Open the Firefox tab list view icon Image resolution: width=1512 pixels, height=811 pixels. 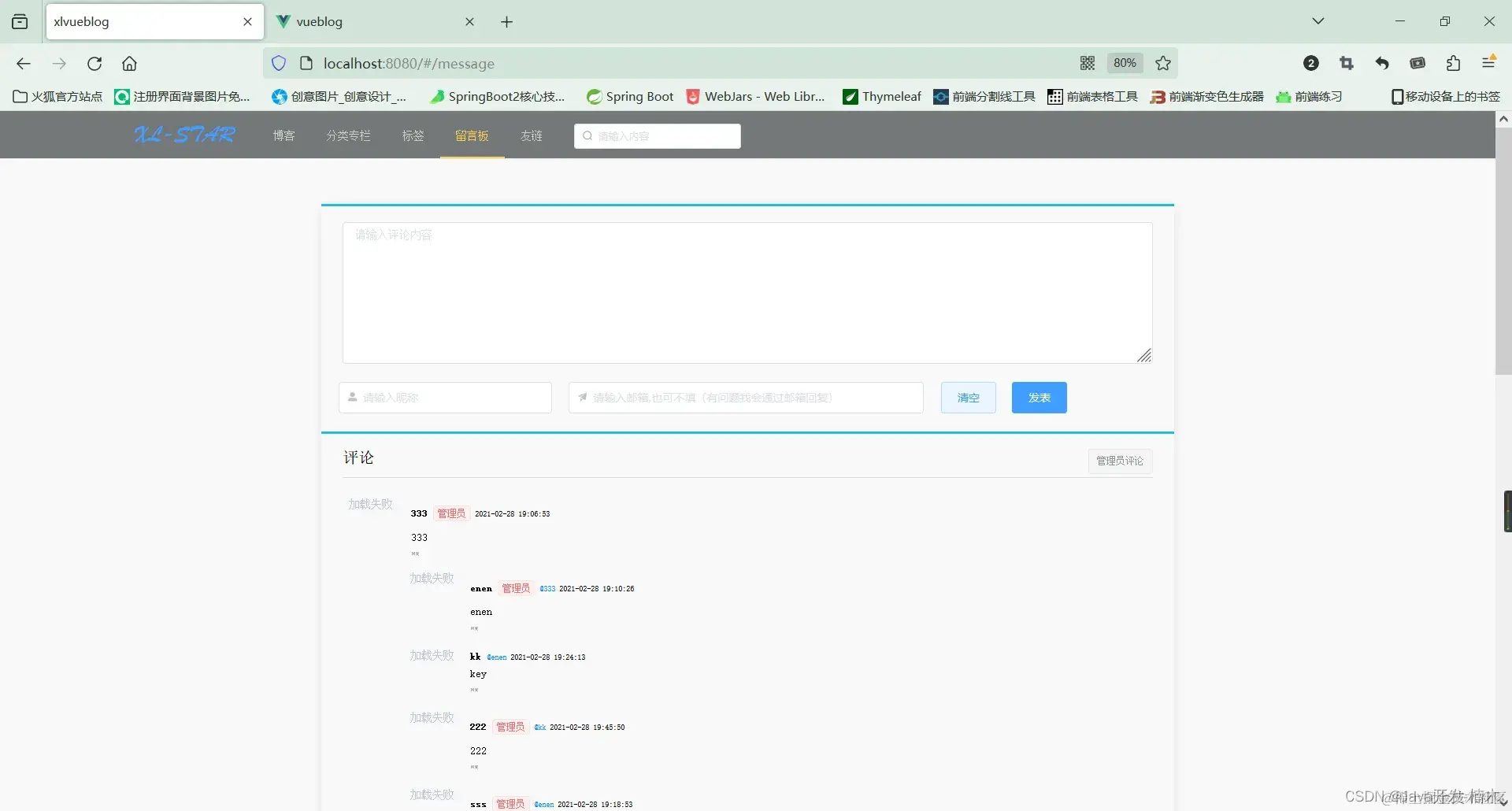pos(20,21)
